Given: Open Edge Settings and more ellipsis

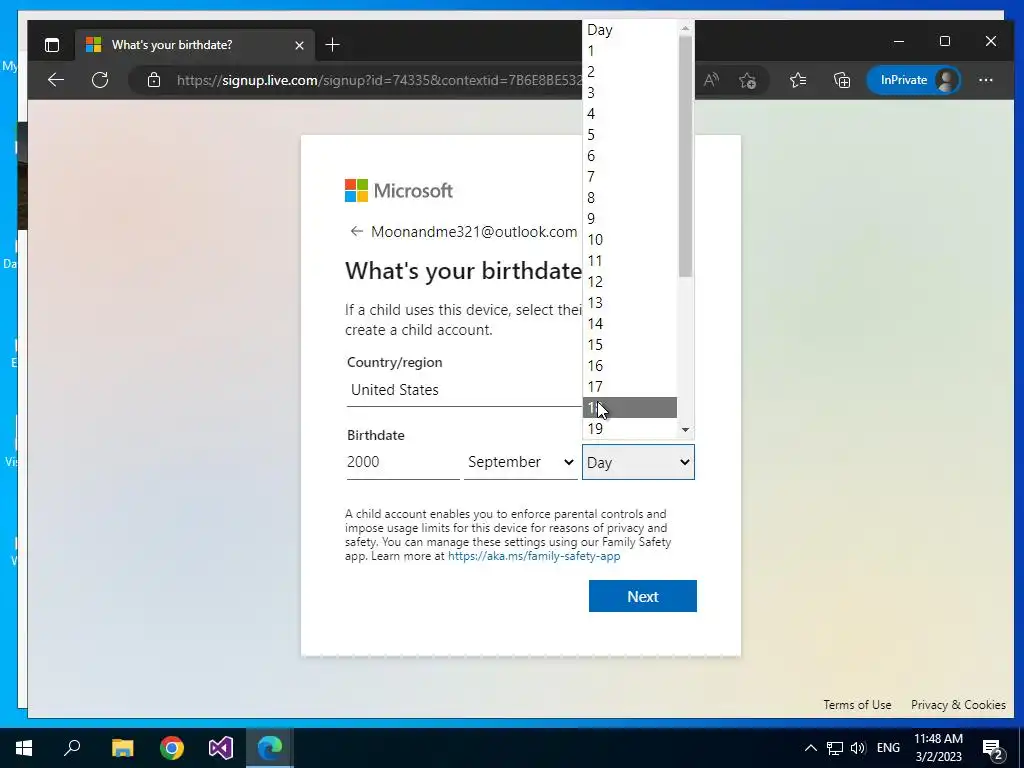Looking at the screenshot, I should coord(985,80).
